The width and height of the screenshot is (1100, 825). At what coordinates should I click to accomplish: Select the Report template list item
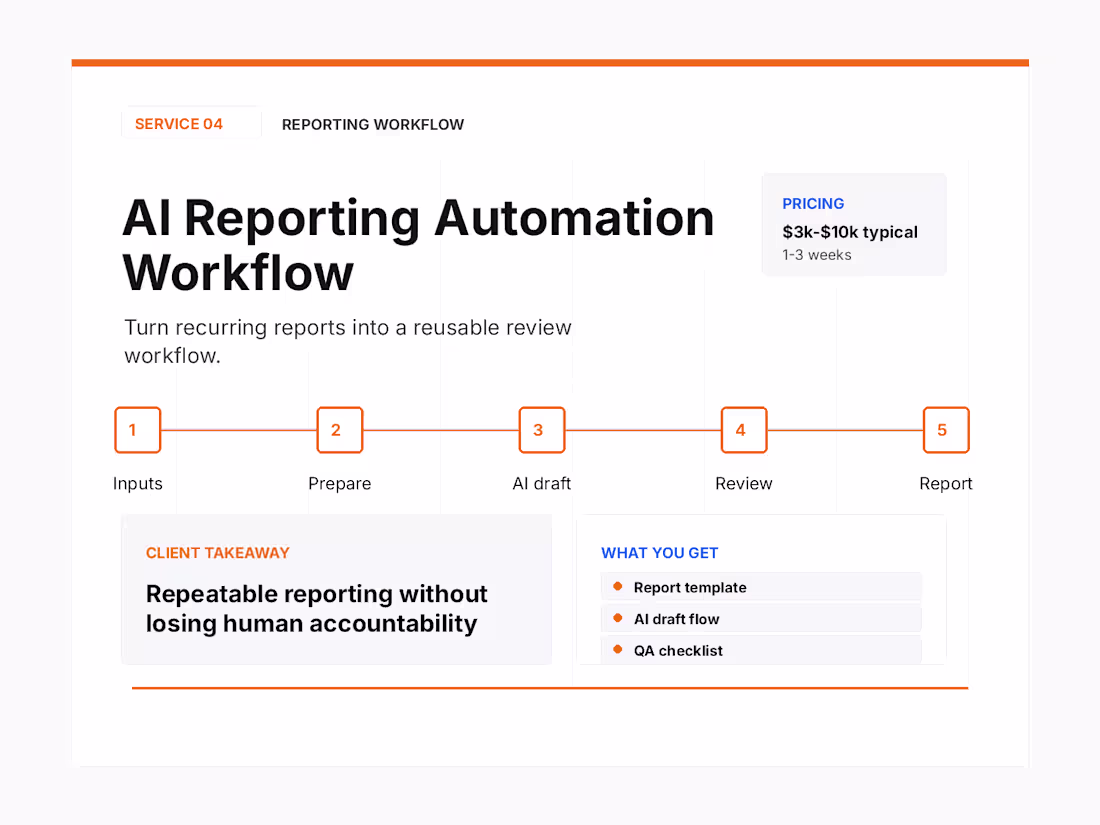[761, 587]
